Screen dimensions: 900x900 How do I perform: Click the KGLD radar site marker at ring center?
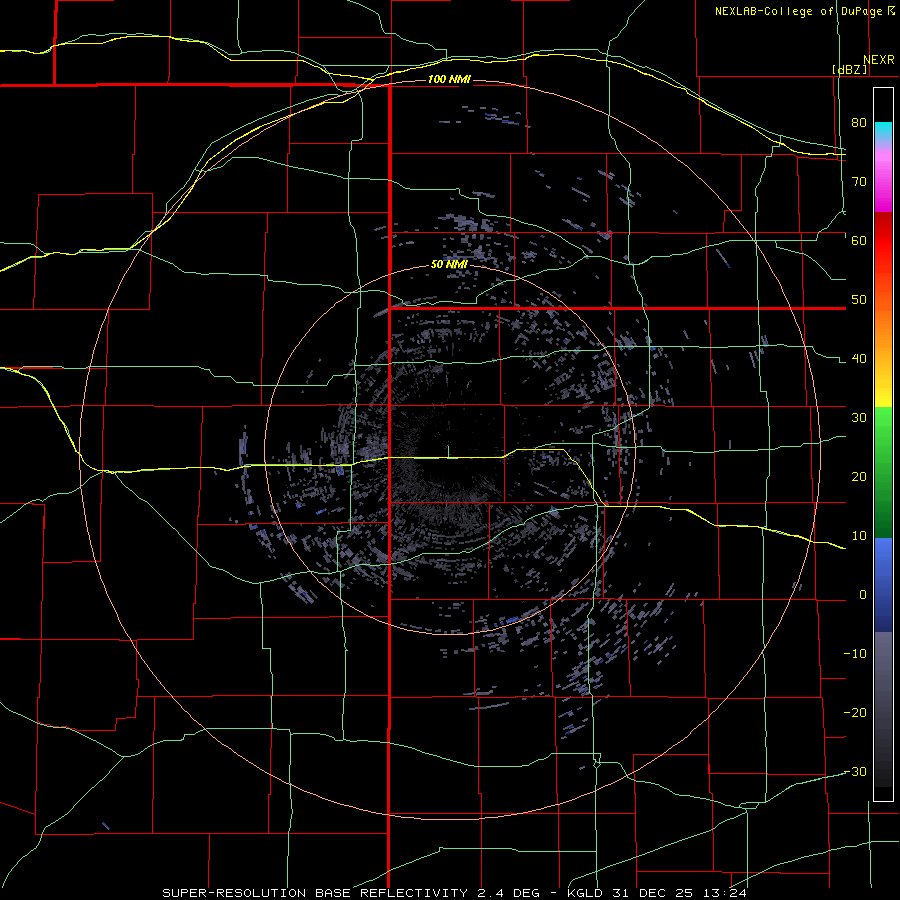pyautogui.click(x=448, y=450)
